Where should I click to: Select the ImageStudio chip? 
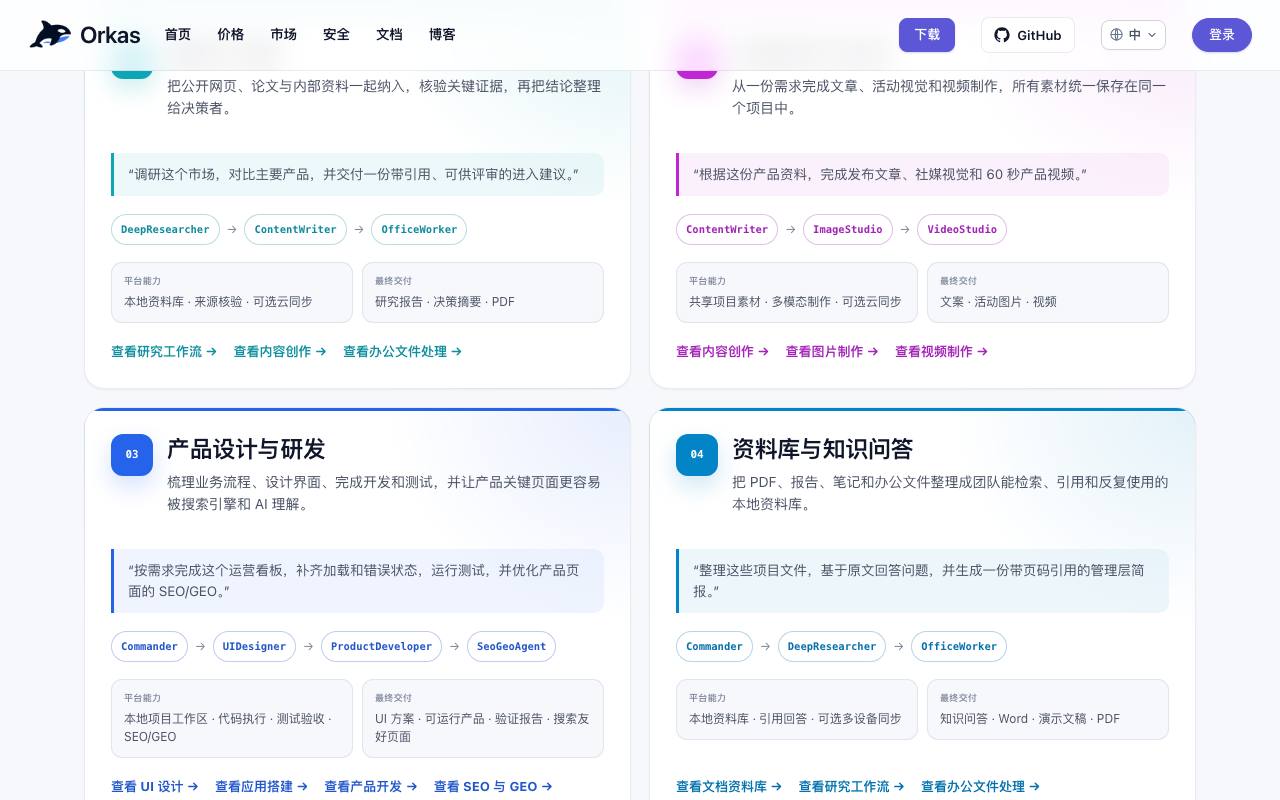coord(848,230)
